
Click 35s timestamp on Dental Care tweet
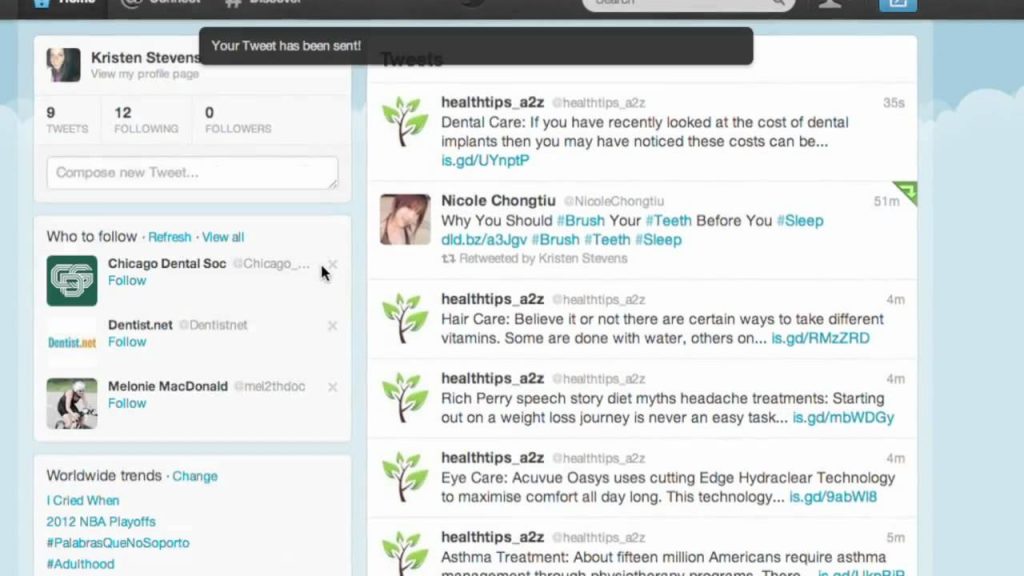coord(893,103)
